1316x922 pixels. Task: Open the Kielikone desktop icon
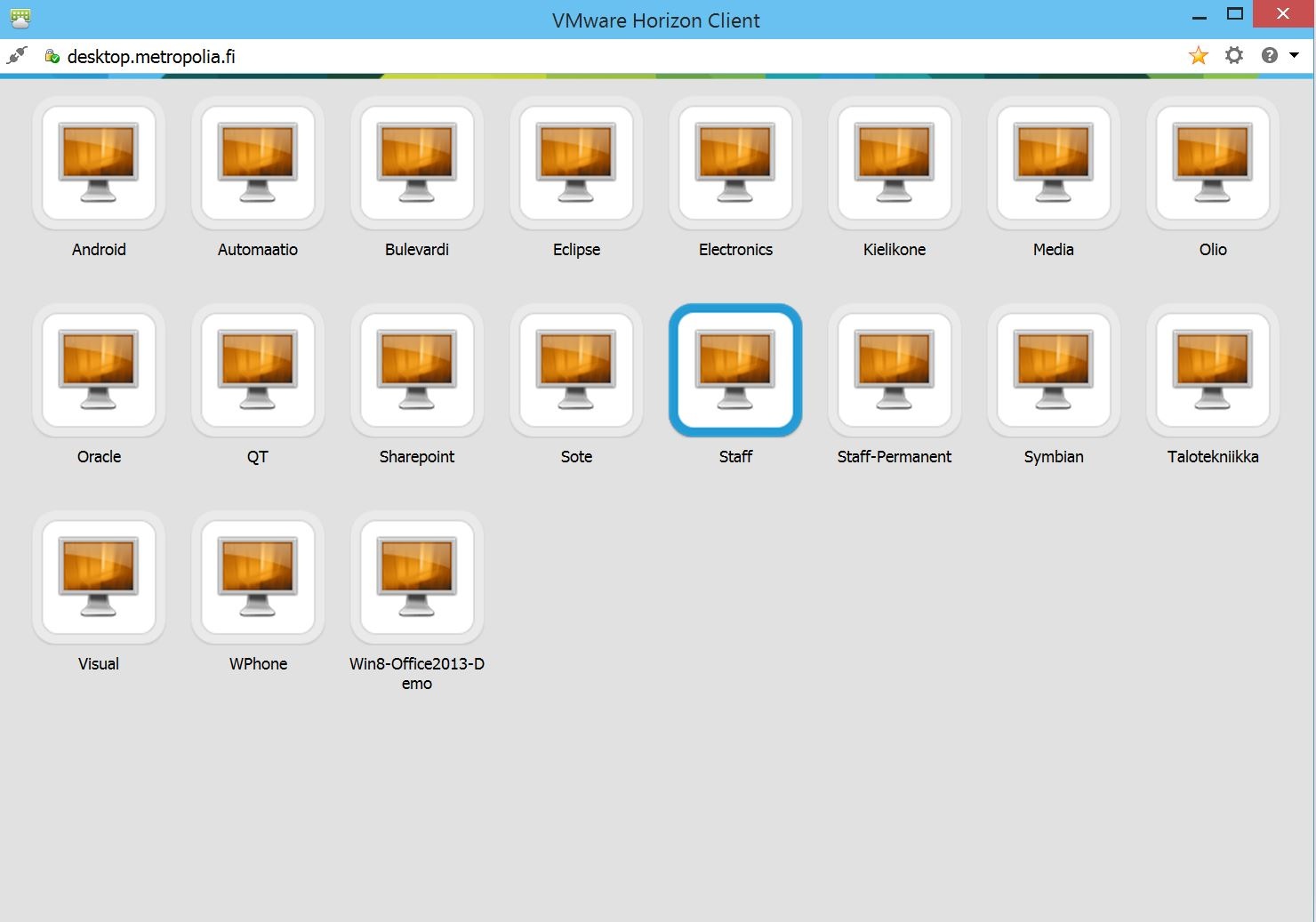pos(895,164)
